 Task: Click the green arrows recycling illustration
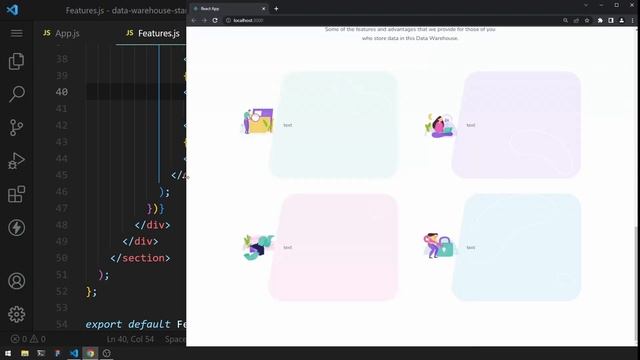pyautogui.click(x=258, y=247)
